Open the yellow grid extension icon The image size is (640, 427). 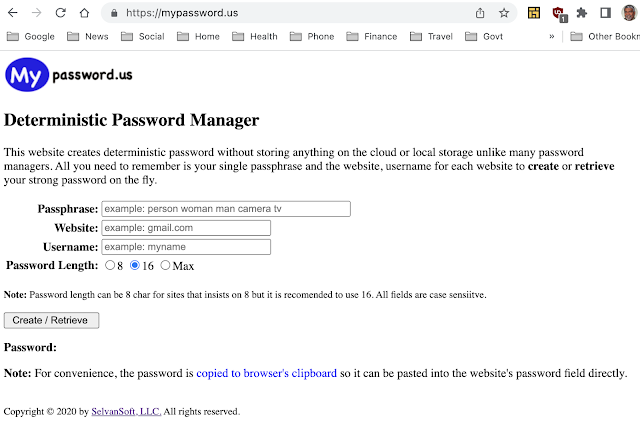[x=534, y=13]
